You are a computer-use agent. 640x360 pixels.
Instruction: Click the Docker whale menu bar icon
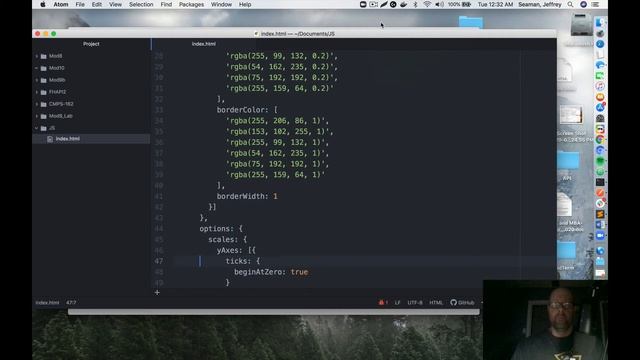tap(403, 4)
